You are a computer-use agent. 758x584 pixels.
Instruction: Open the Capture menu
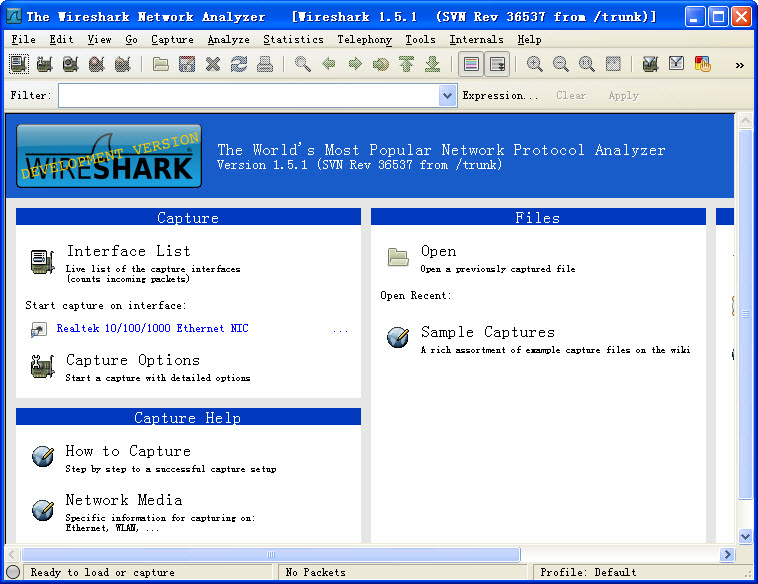click(173, 40)
